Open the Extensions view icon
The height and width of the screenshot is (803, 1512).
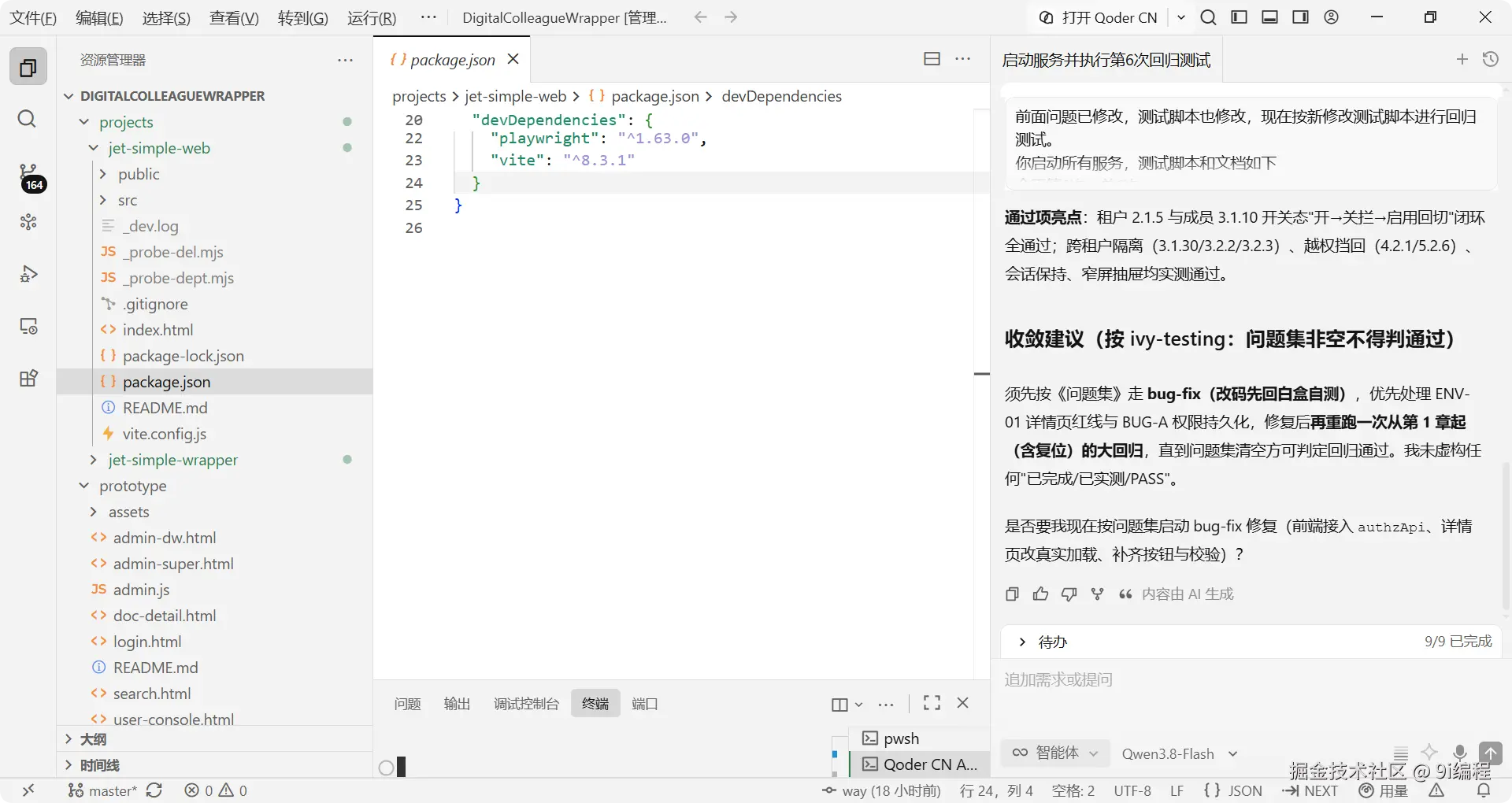pos(28,378)
